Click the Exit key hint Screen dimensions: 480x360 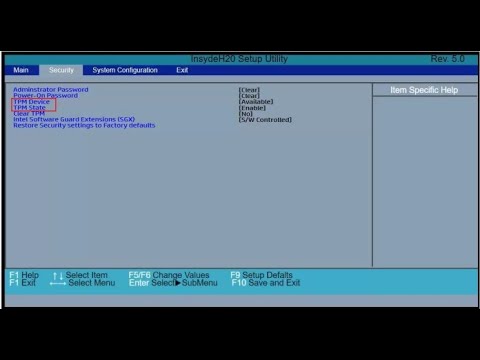(22, 283)
